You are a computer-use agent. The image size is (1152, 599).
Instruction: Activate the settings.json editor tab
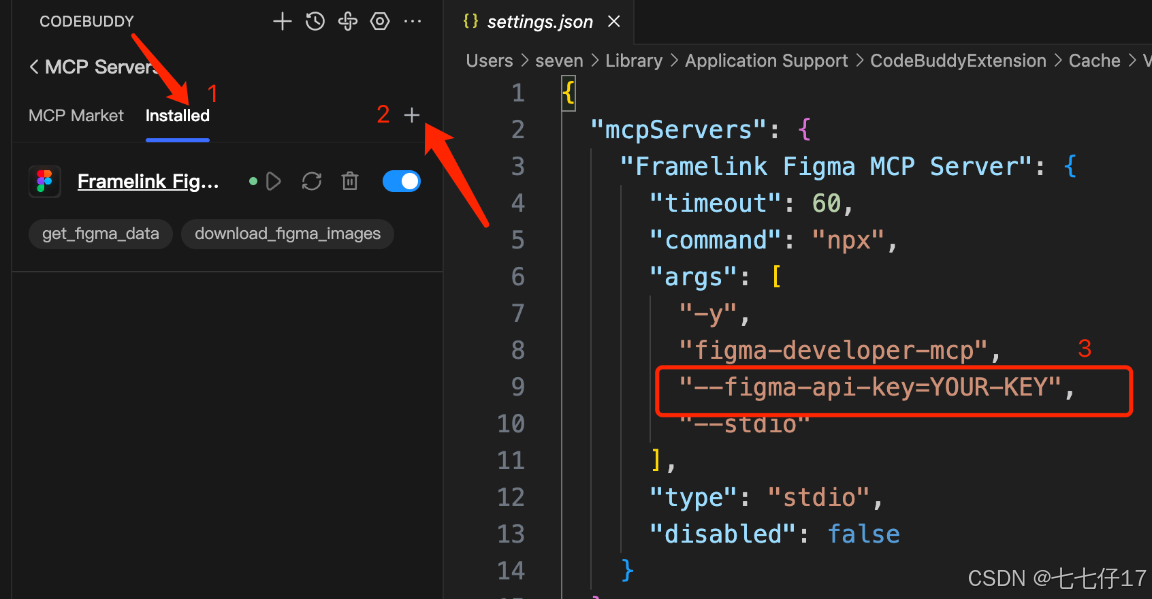[x=540, y=22]
